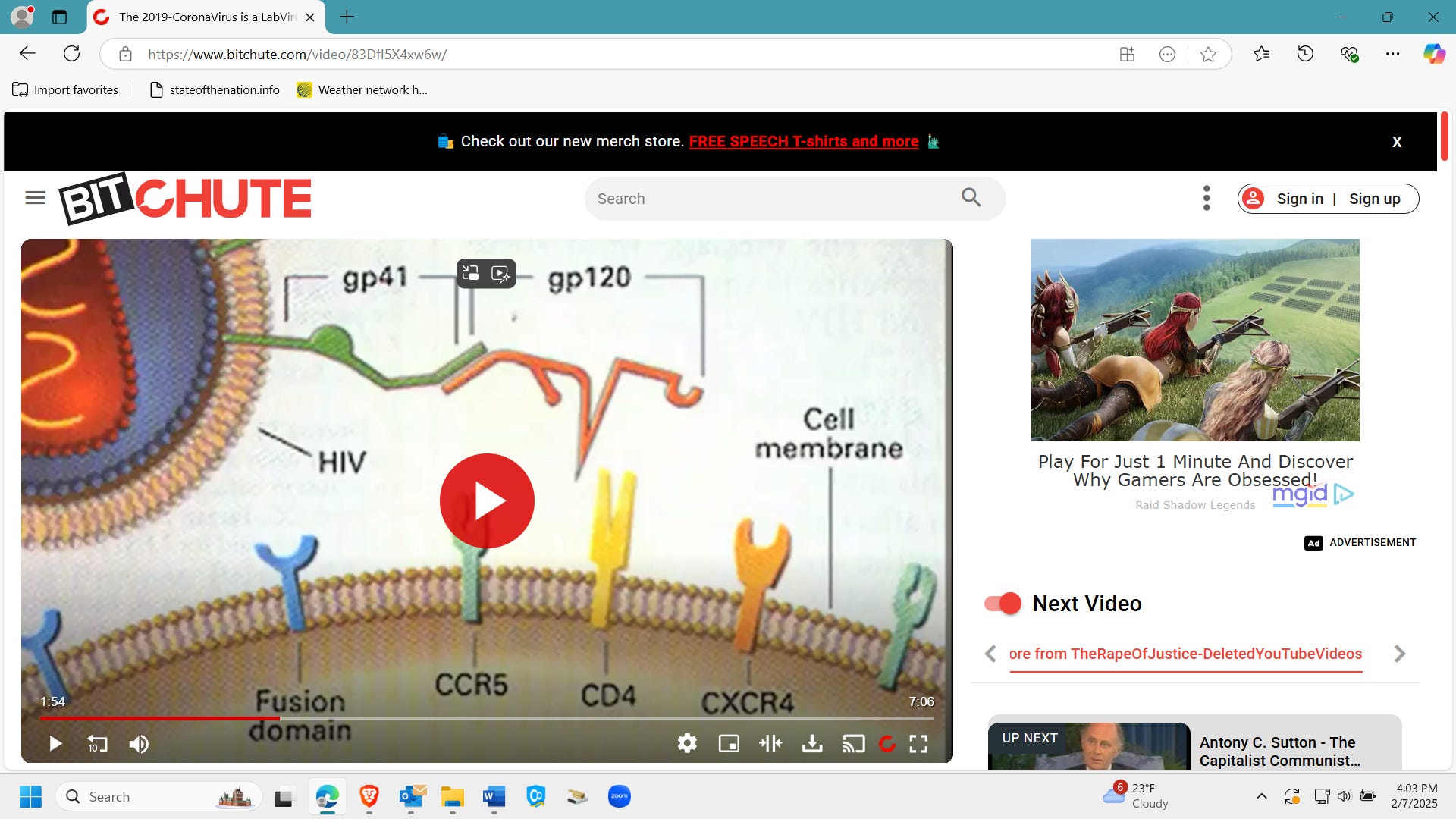Open Brave browser from taskbar
Screen dimensions: 1456x819
[369, 796]
